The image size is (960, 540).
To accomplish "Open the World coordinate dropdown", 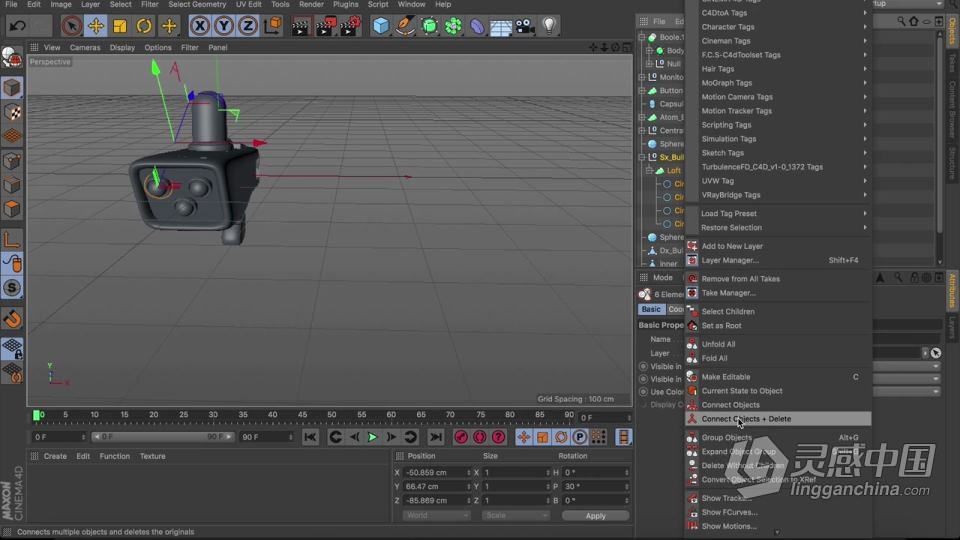I will tap(437, 516).
